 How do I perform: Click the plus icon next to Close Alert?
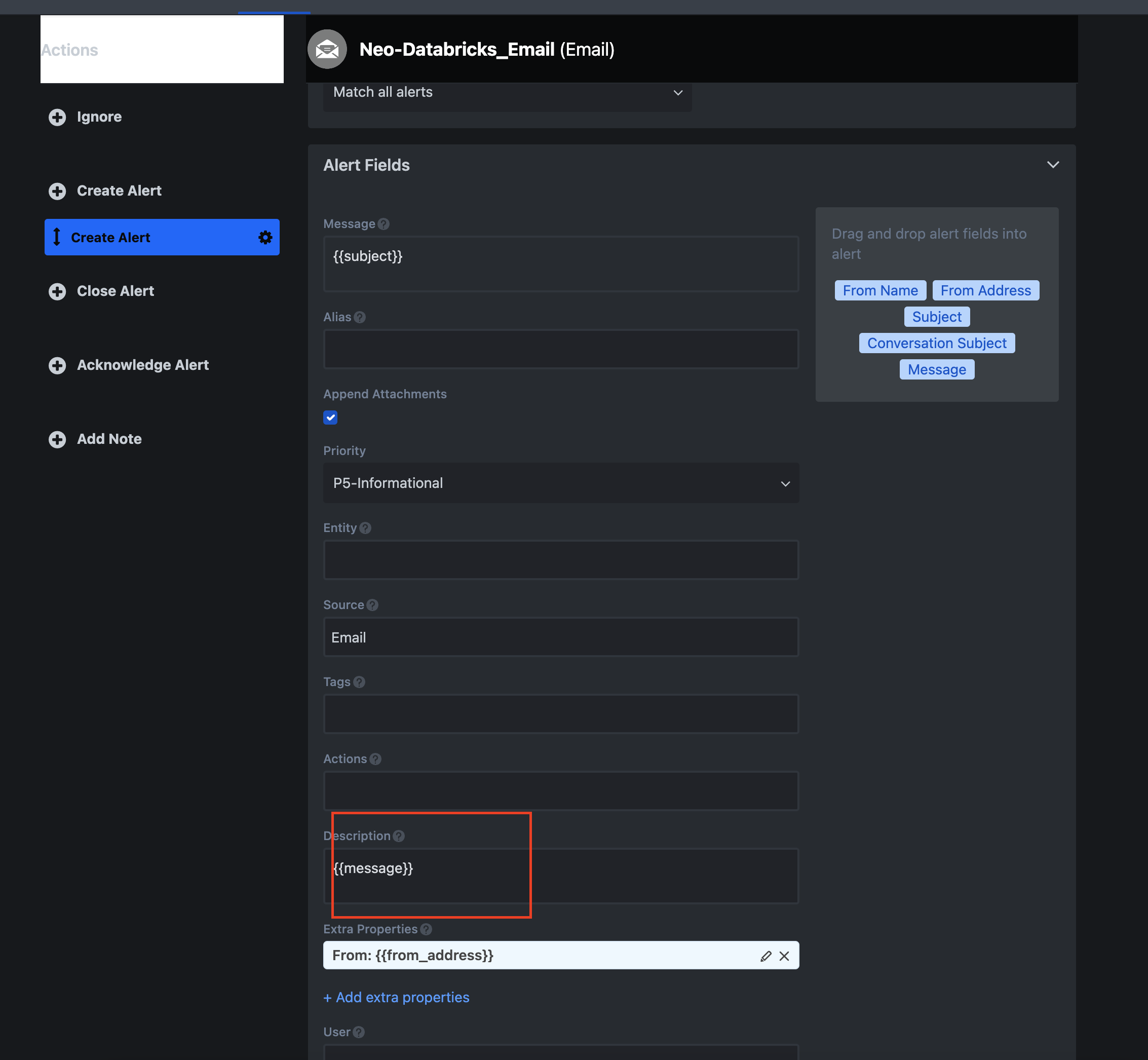click(x=57, y=291)
